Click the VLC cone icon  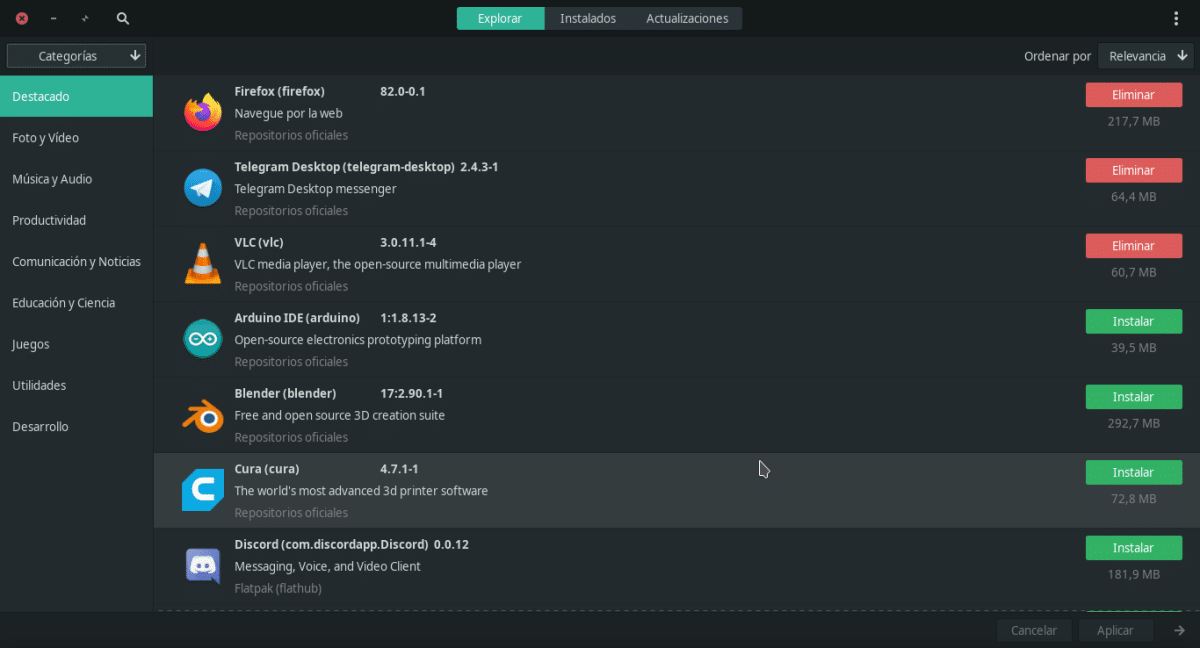point(203,264)
